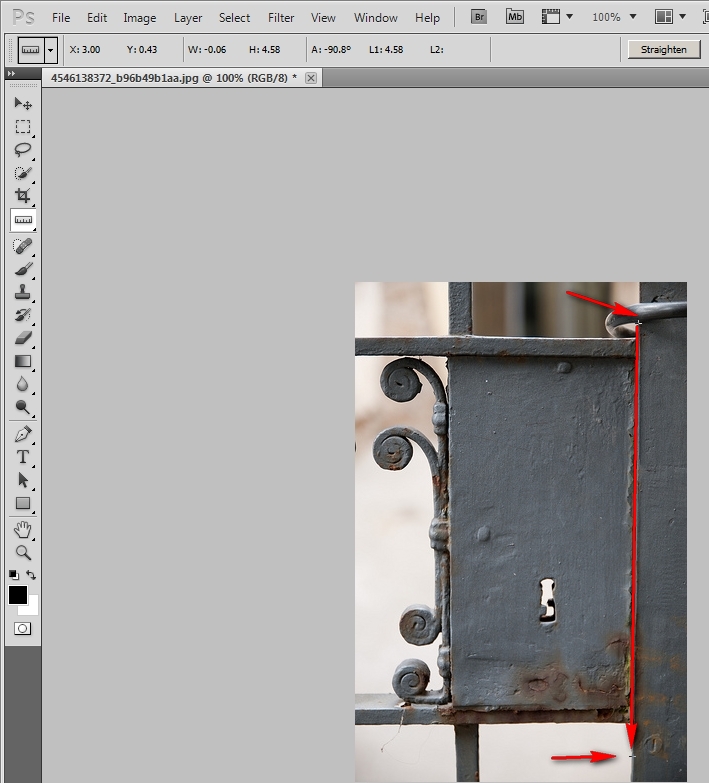The height and width of the screenshot is (783, 709).
Task: Expand the collapsed toolbox panel
Action: pyautogui.click(x=11, y=73)
